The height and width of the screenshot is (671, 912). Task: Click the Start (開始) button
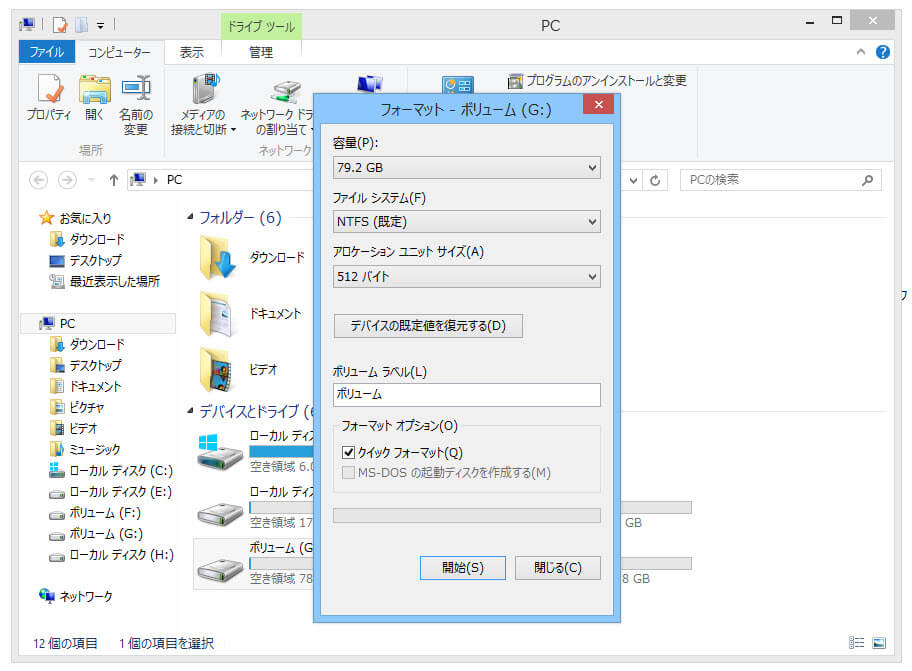tap(463, 568)
